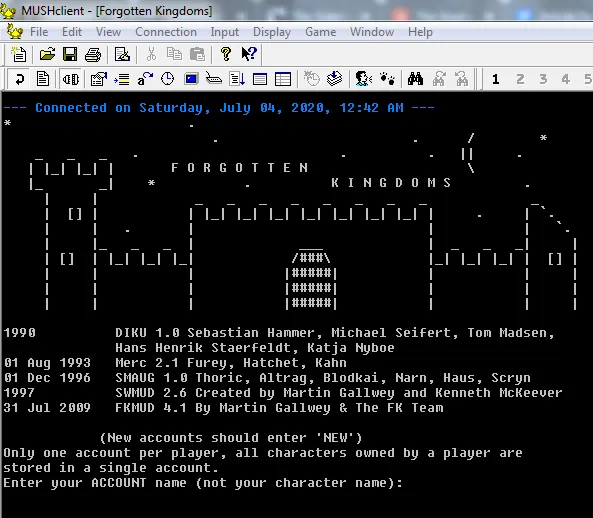Click the 'New accounts should enter NEW' line

pyautogui.click(x=231, y=438)
